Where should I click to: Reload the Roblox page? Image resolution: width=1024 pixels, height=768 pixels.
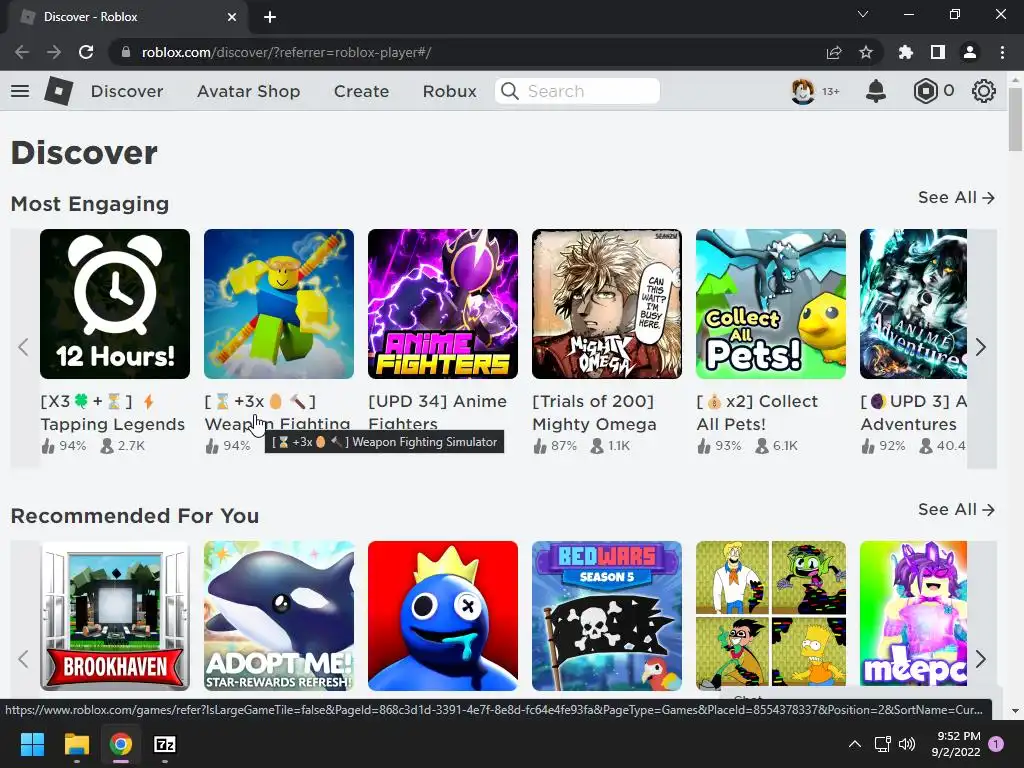click(x=86, y=52)
